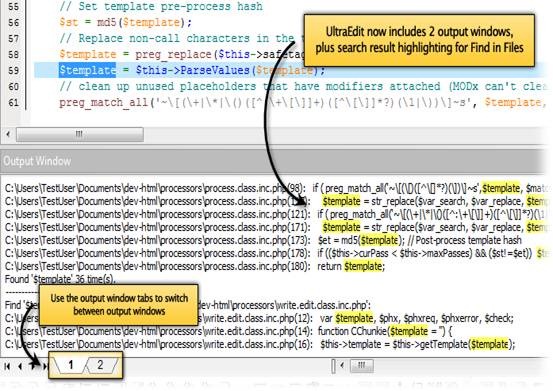Image resolution: width=553 pixels, height=391 pixels.
Task: Open result at write.edit.class.inc.php line 14
Action: click(x=229, y=331)
